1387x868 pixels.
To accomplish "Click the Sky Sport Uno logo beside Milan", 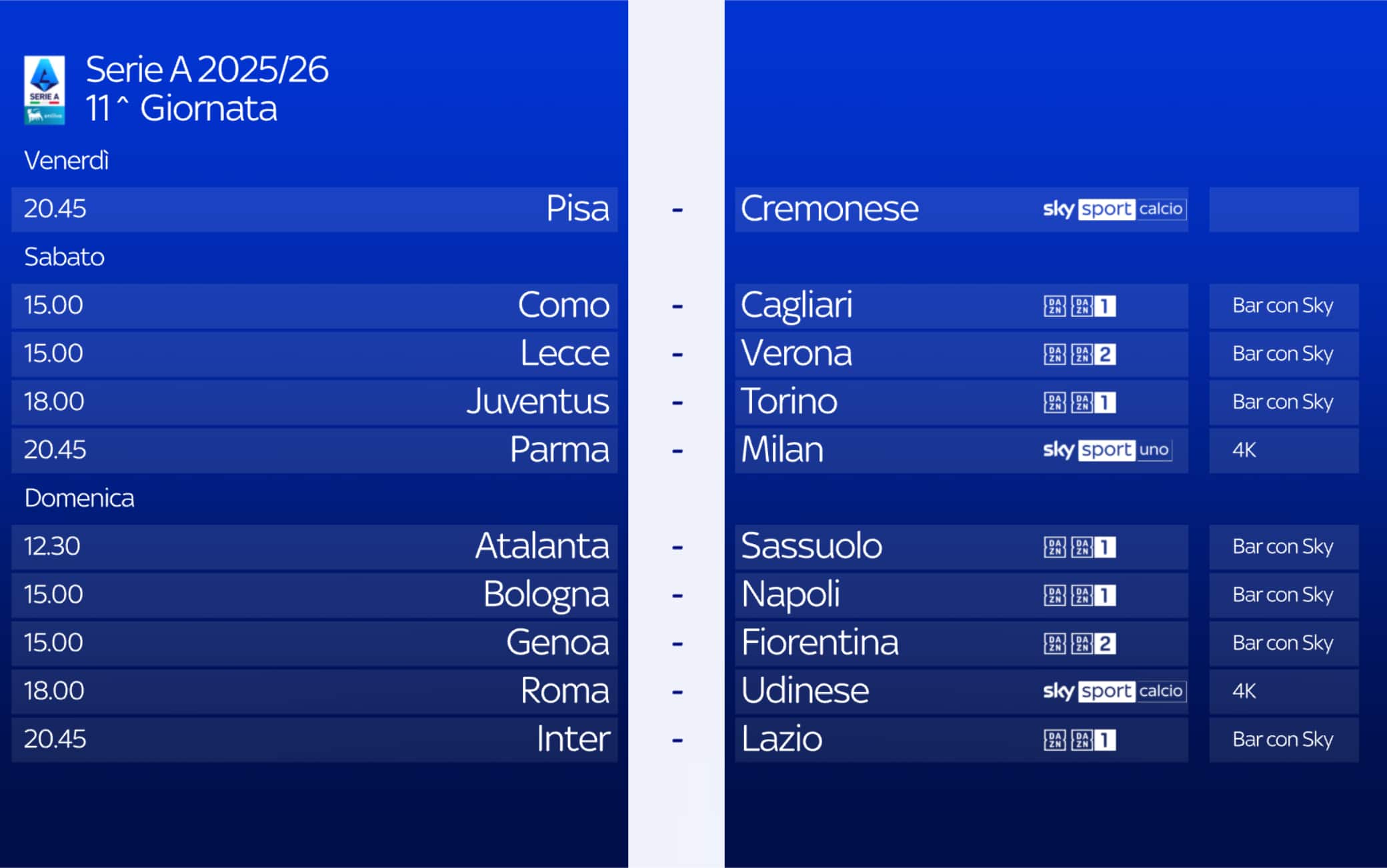I will [1107, 450].
